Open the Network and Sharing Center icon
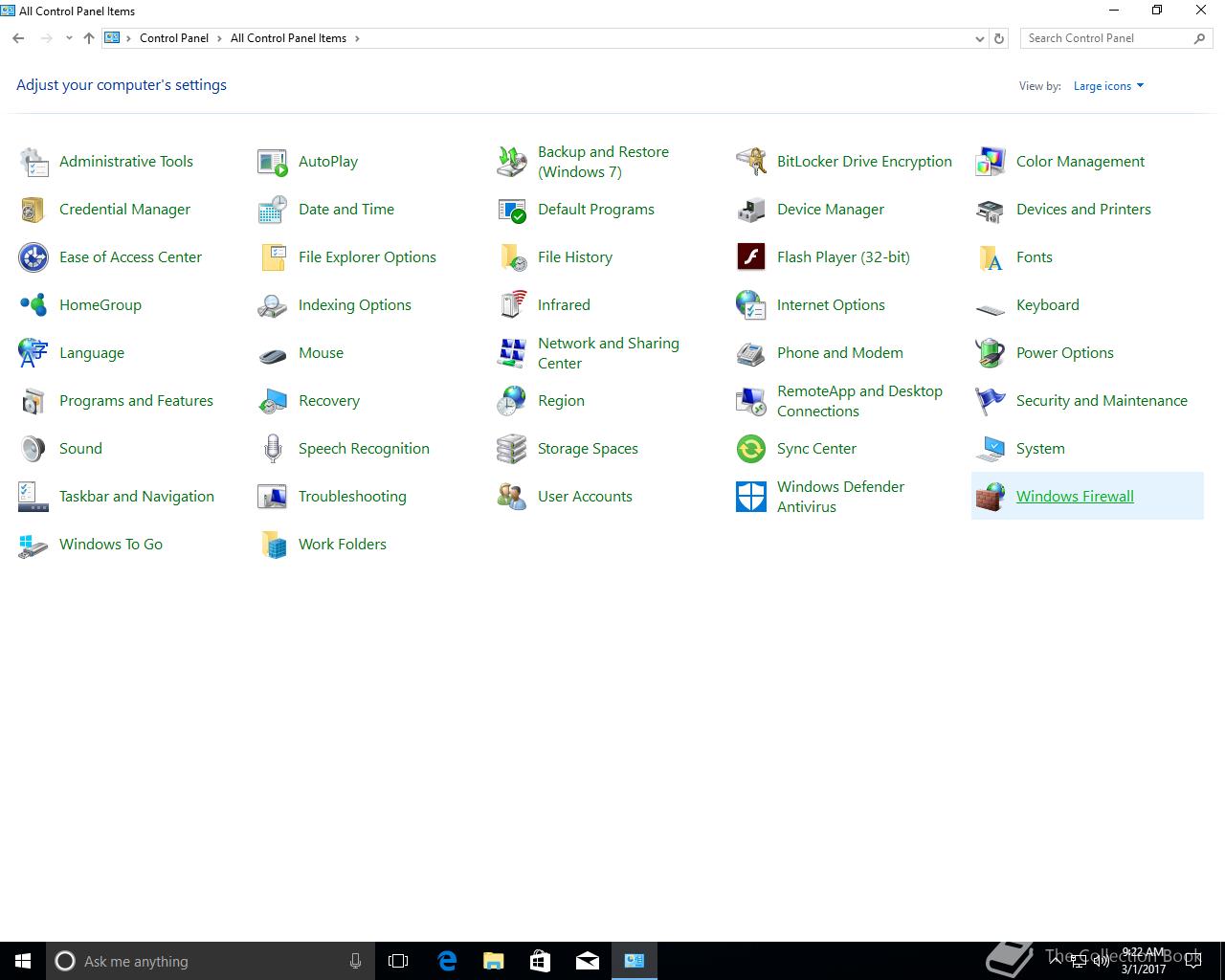Screen dimensions: 1225x980 tap(512, 353)
